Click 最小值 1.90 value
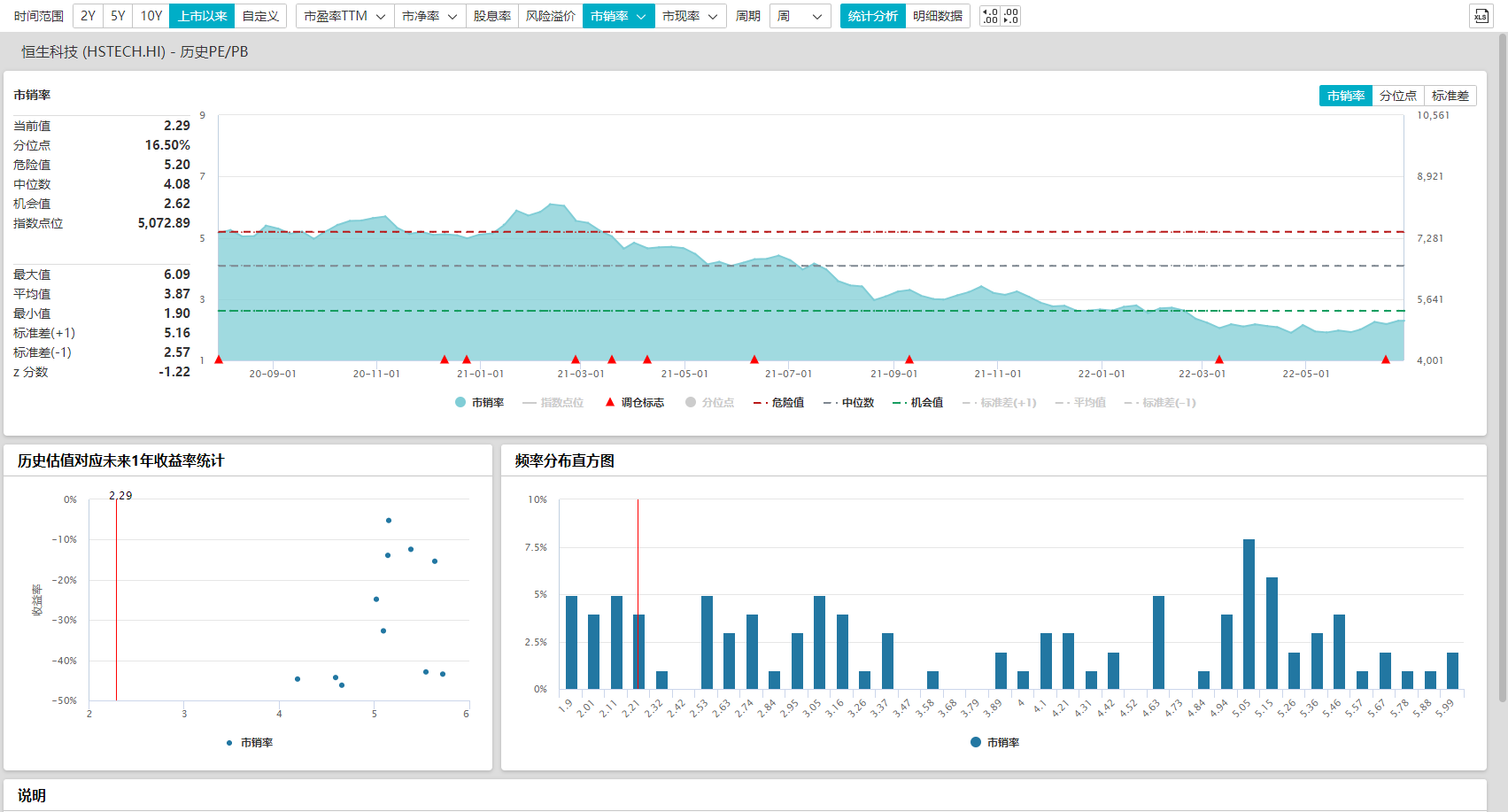Image resolution: width=1508 pixels, height=812 pixels. pos(177,313)
